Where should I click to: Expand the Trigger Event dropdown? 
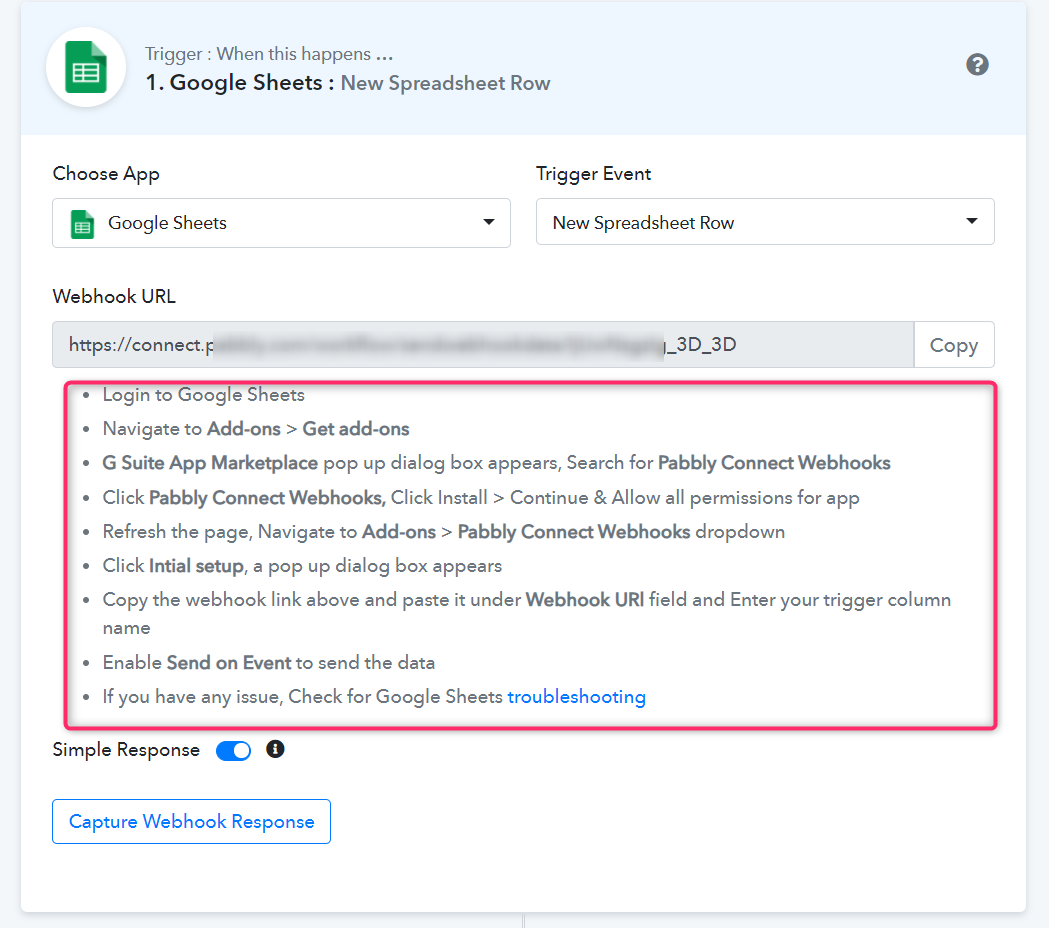click(765, 221)
